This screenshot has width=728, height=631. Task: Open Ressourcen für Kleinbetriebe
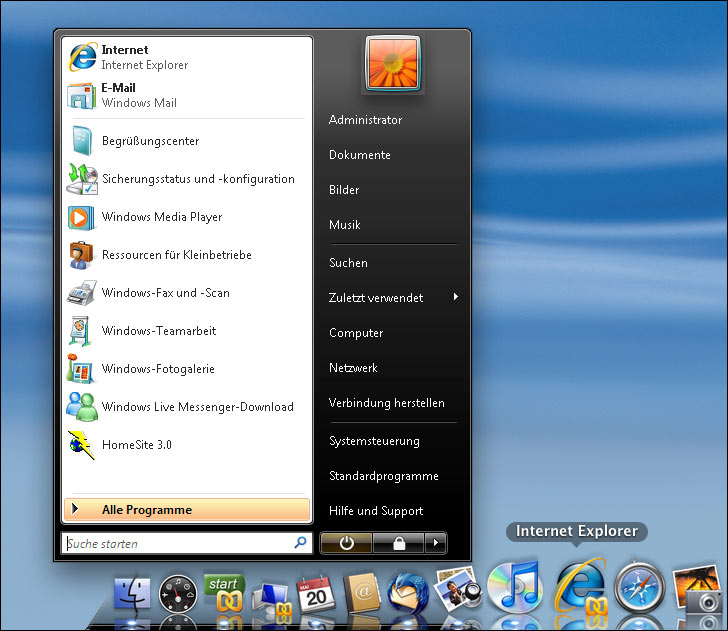[187, 255]
